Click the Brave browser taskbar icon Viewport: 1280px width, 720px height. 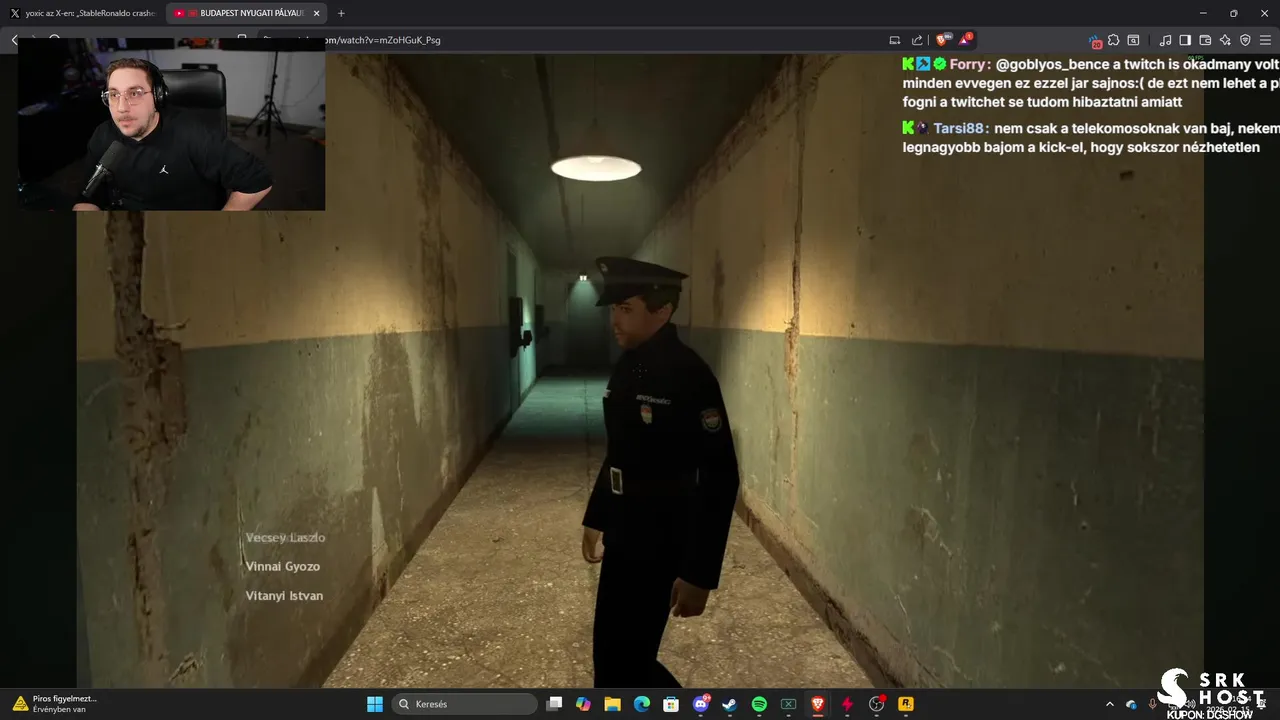pos(818,704)
